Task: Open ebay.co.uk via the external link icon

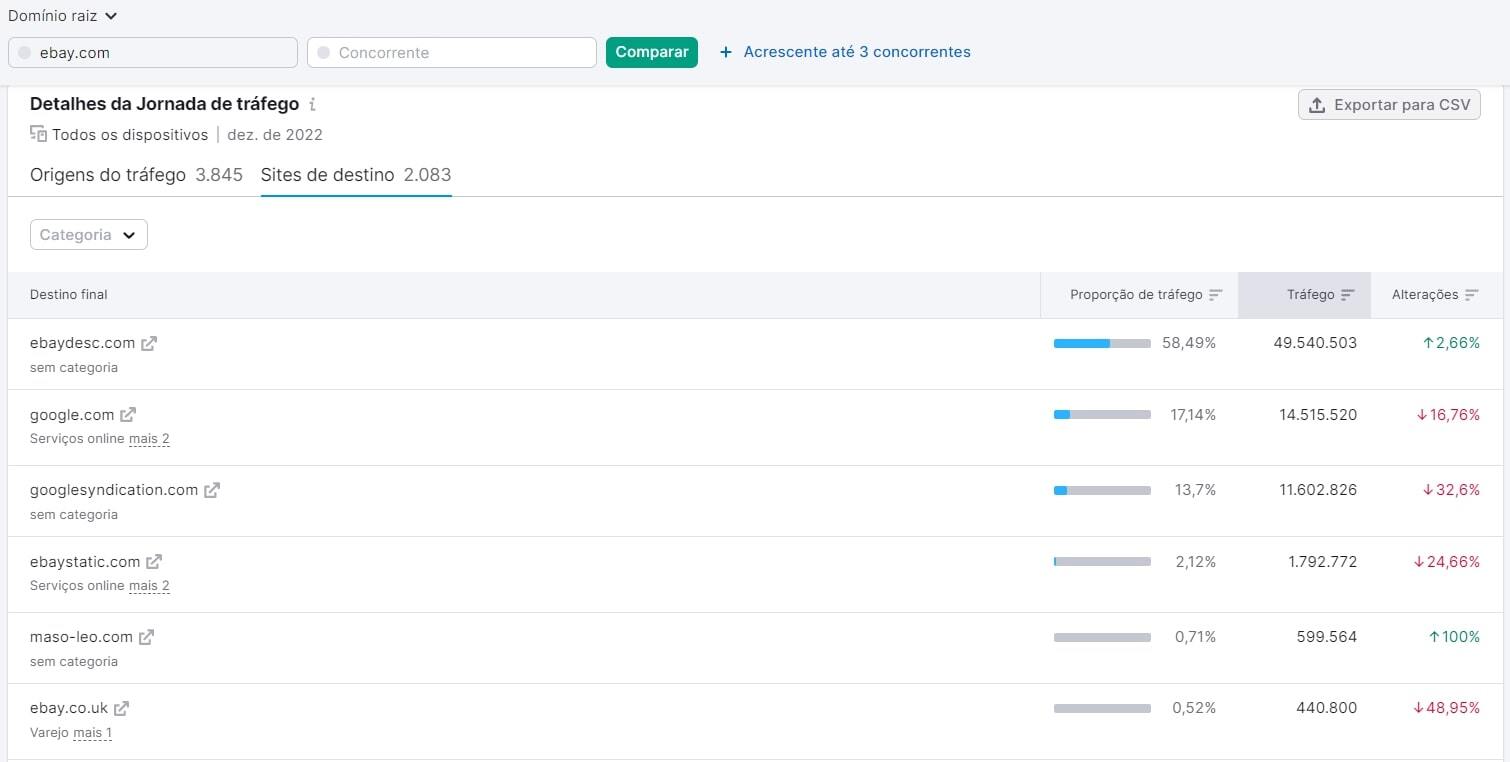Action: pos(122,707)
